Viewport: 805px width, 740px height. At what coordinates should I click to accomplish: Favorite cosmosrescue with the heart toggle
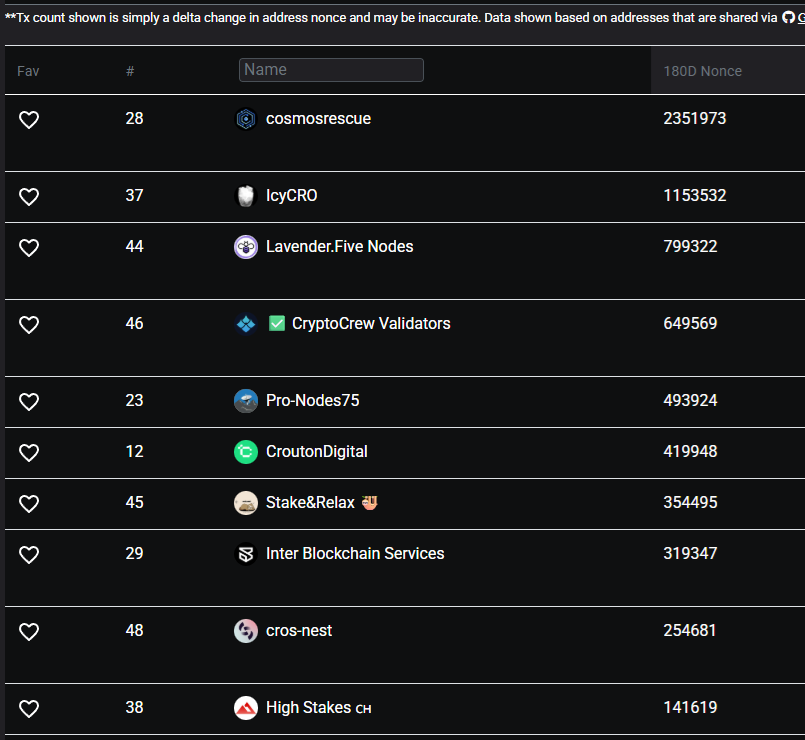[x=29, y=120]
